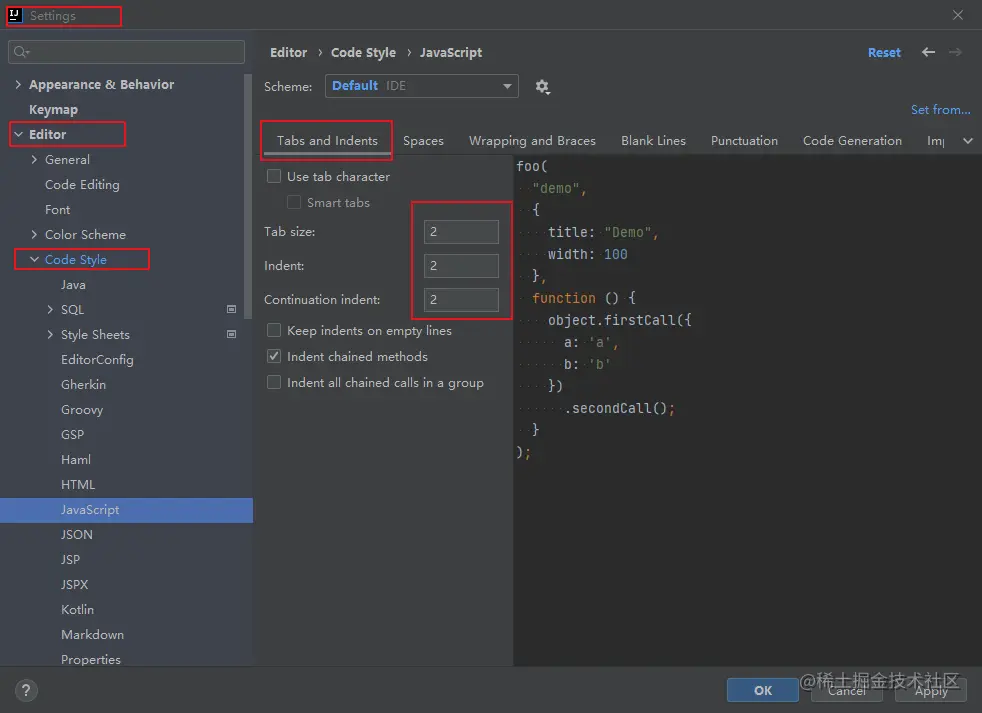Expand the General tree node

click(34, 159)
